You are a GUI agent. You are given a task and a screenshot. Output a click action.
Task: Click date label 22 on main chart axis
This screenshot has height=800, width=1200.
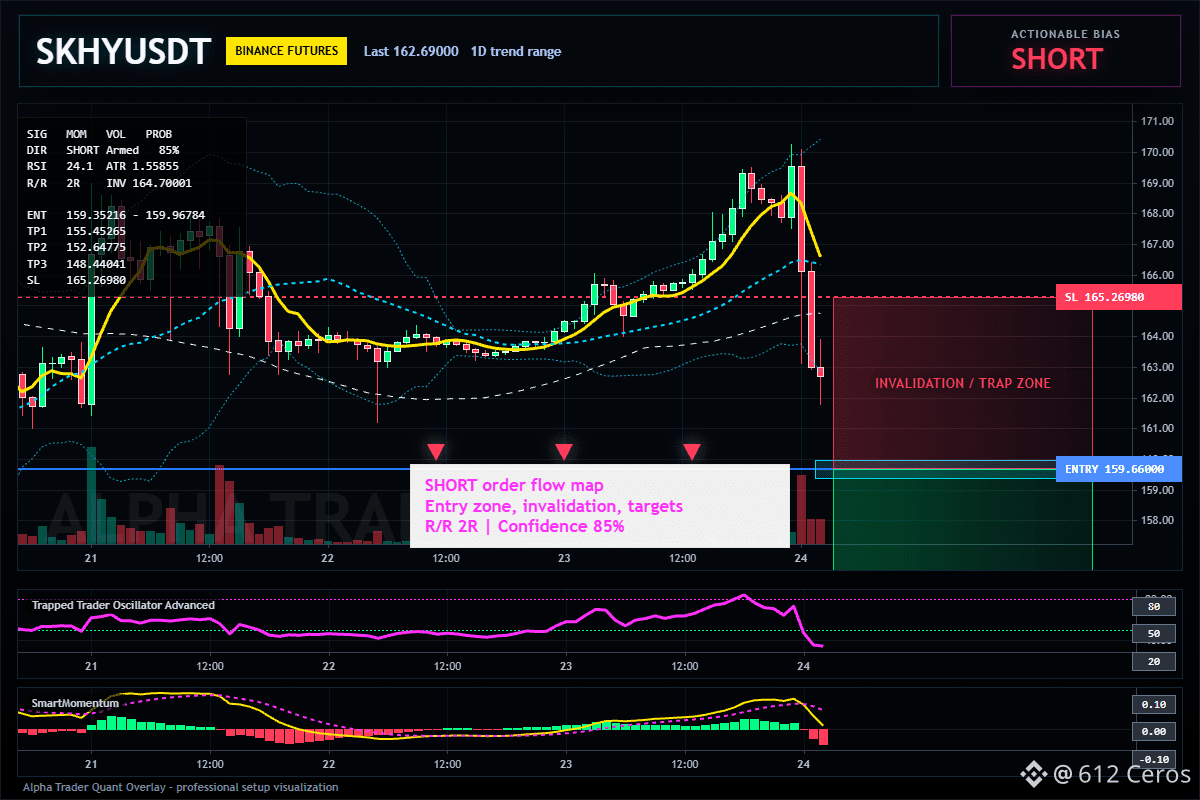pos(328,558)
